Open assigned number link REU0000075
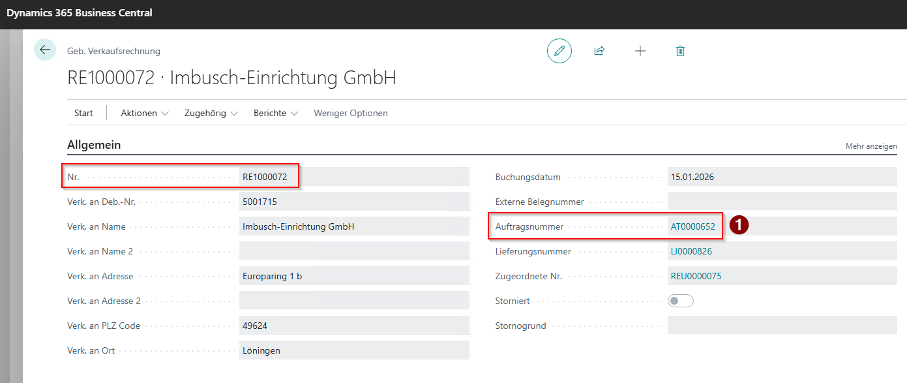The height and width of the screenshot is (384, 908). (695, 276)
